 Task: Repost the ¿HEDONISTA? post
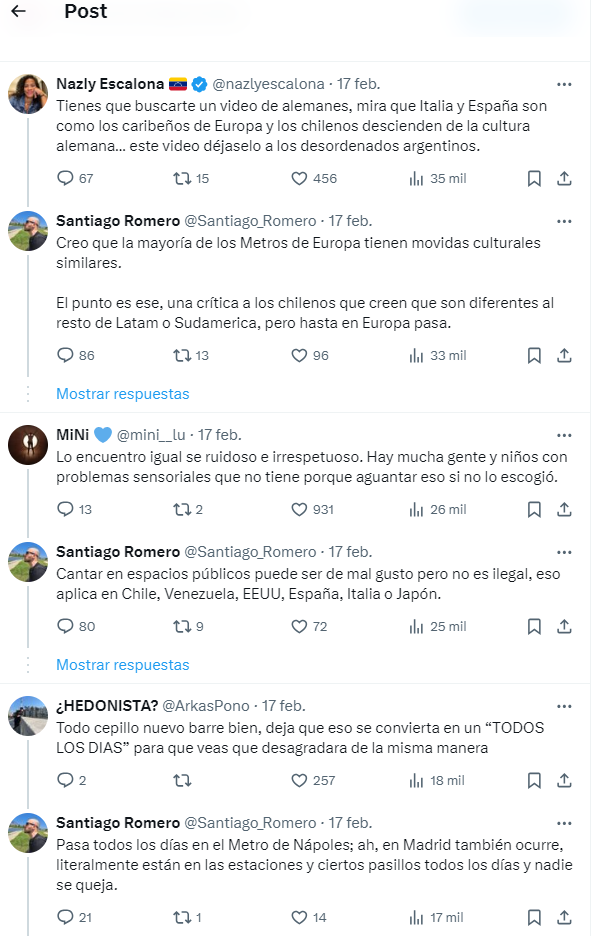(x=182, y=780)
